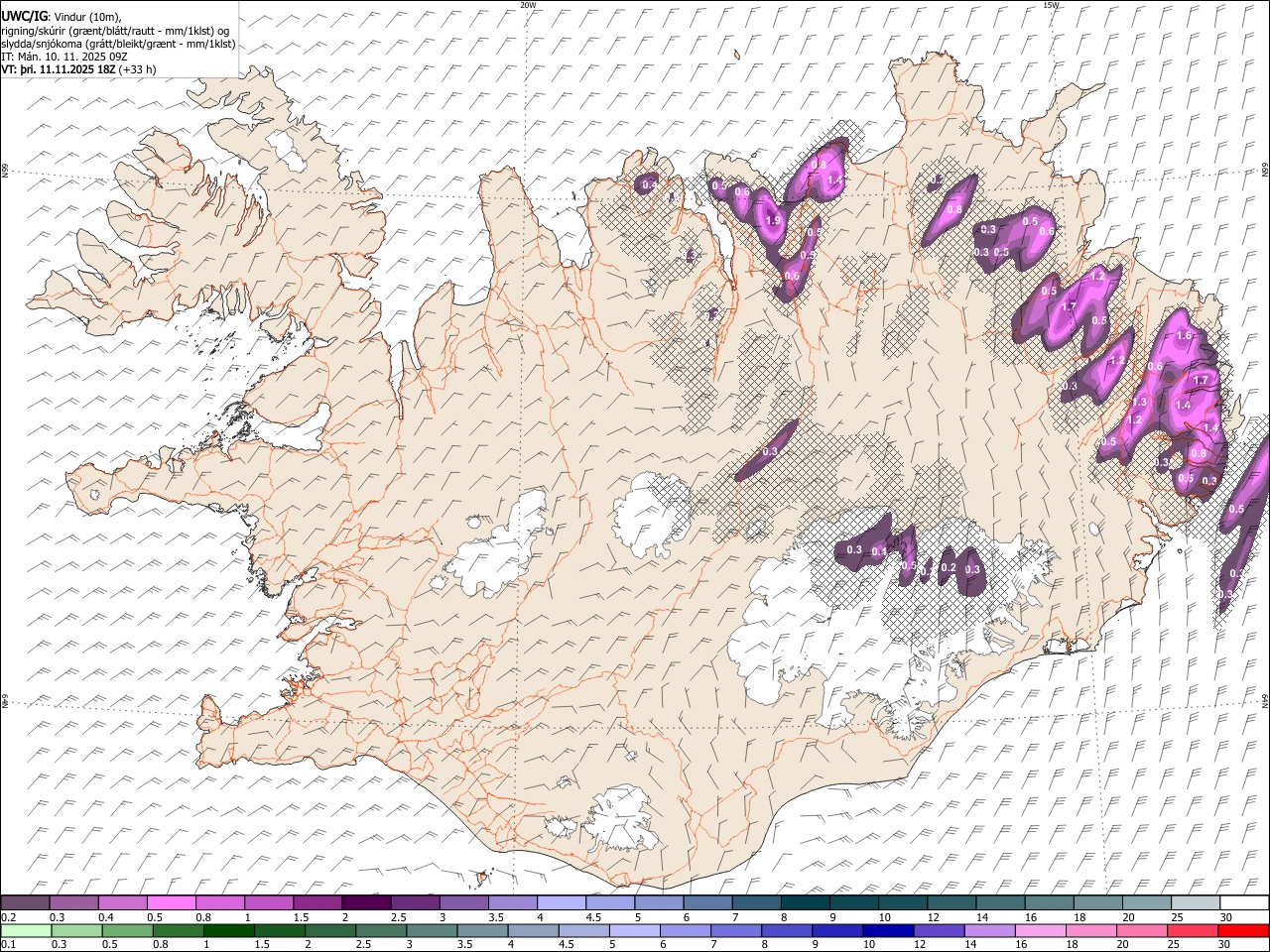Click upper legend dark purple swatch between 2 and 2.5

click(365, 902)
